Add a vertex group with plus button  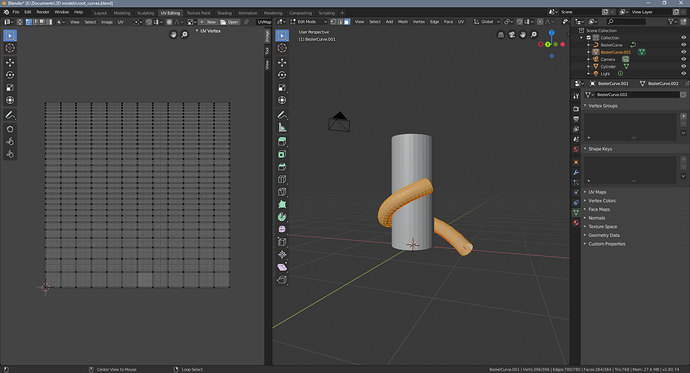point(683,116)
